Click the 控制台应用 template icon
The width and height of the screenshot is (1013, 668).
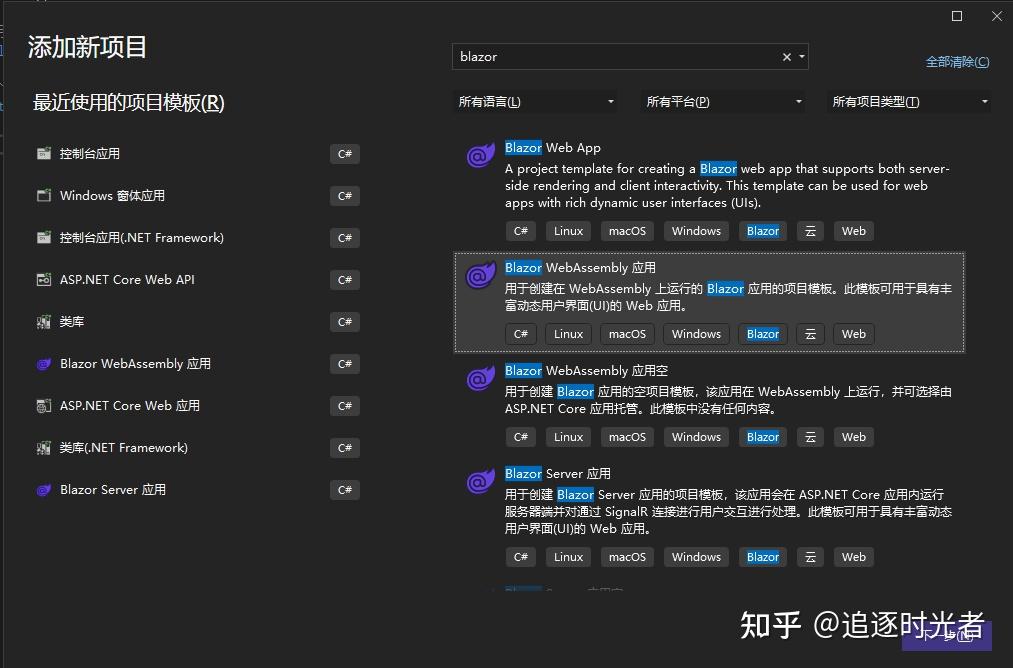click(x=44, y=154)
